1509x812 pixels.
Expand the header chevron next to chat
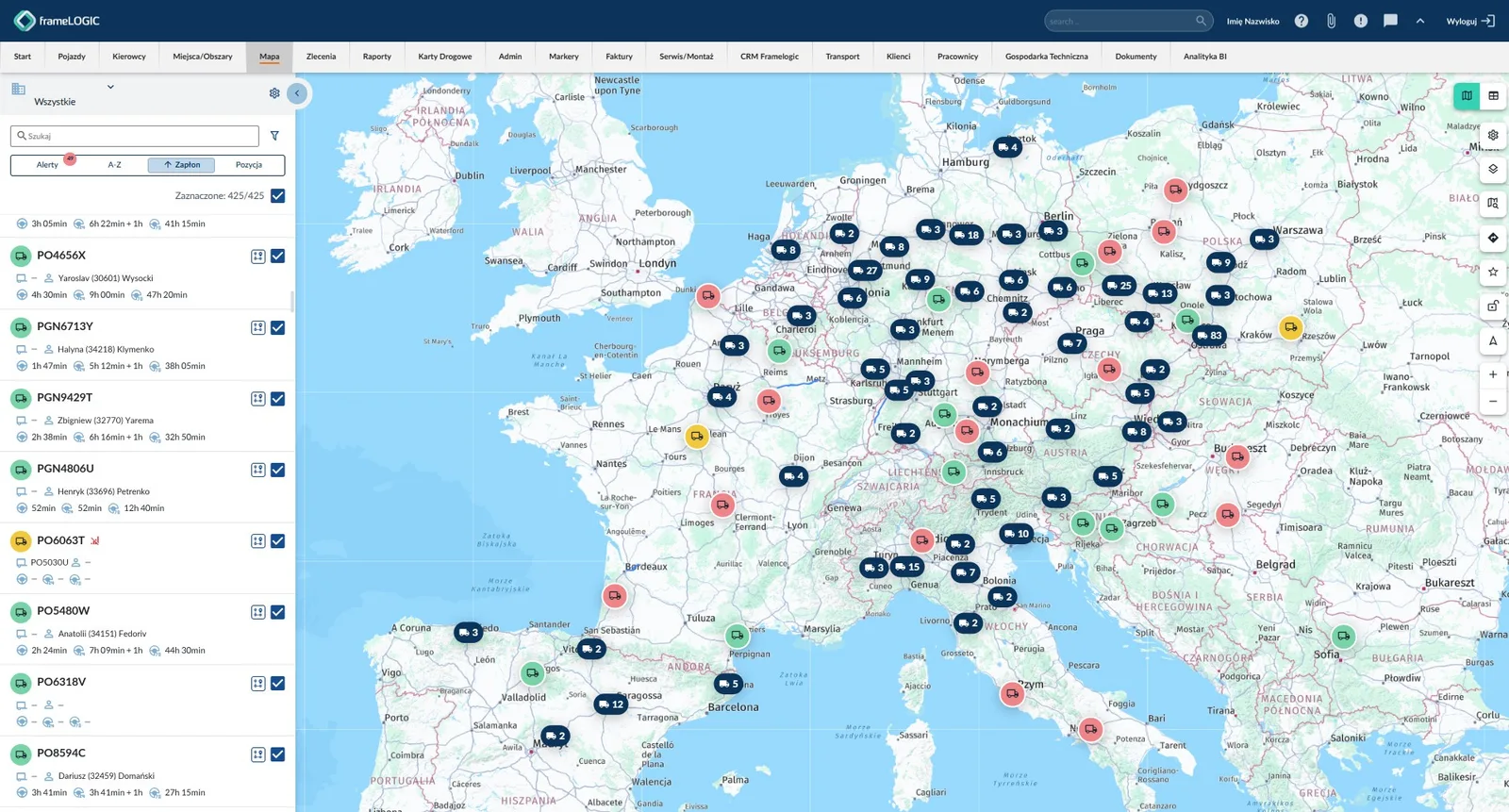click(x=1420, y=21)
